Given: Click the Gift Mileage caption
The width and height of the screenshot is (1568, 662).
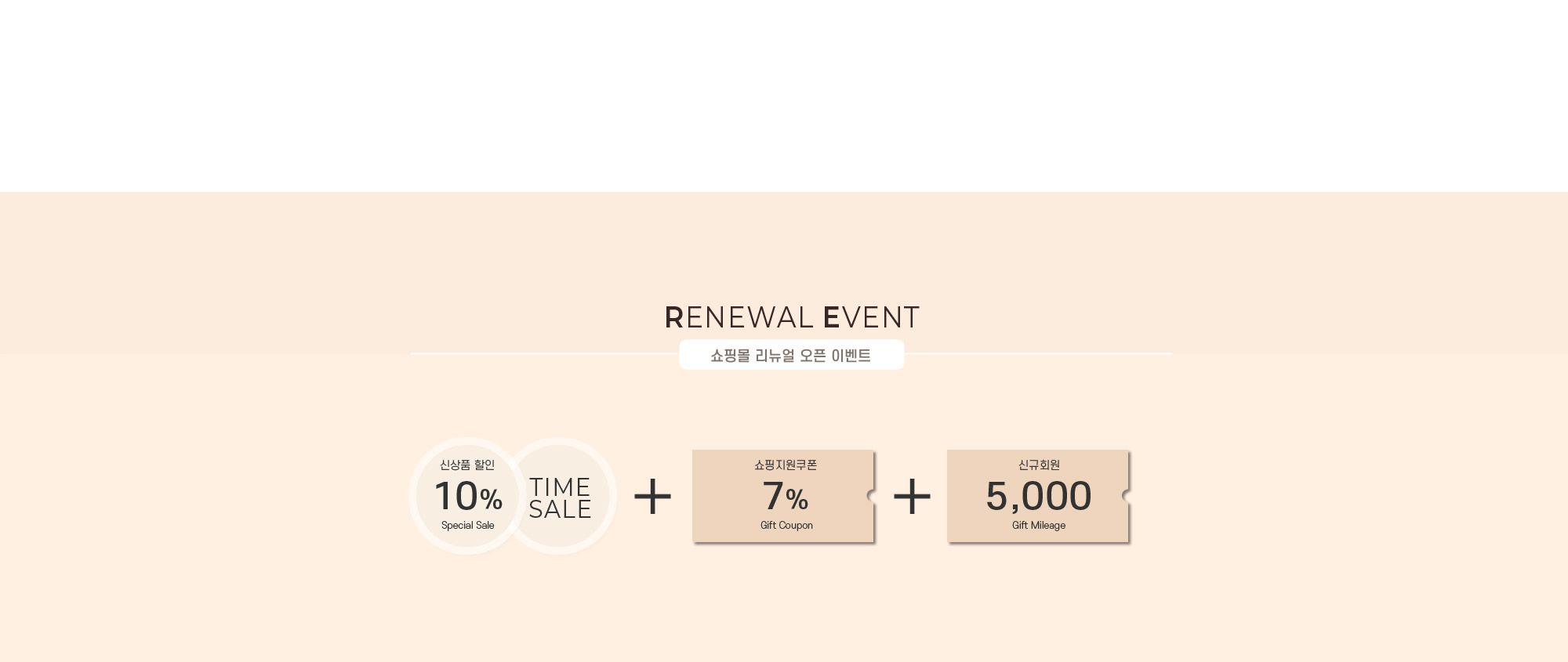Looking at the screenshot, I should point(1039,525).
